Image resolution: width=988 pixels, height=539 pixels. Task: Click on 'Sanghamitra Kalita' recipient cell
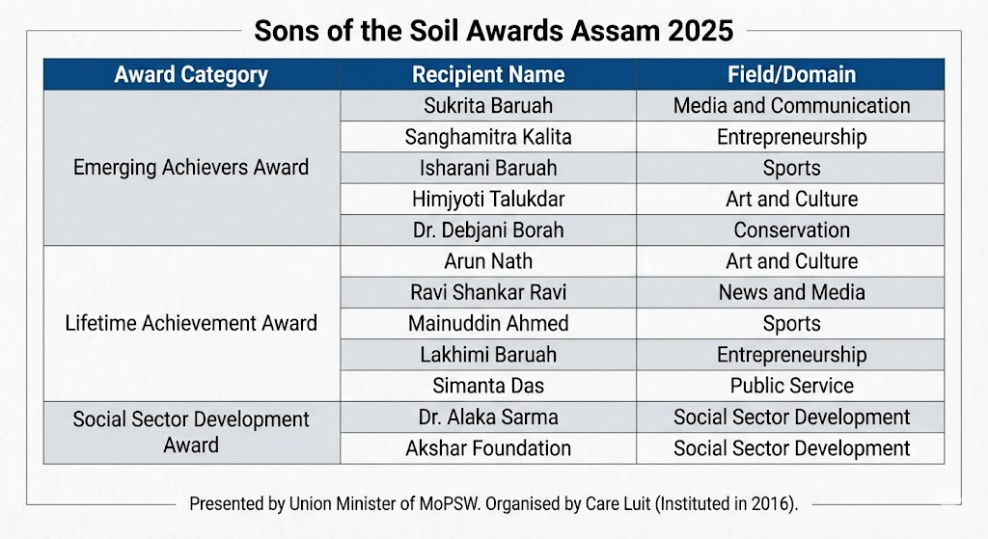[488, 137]
